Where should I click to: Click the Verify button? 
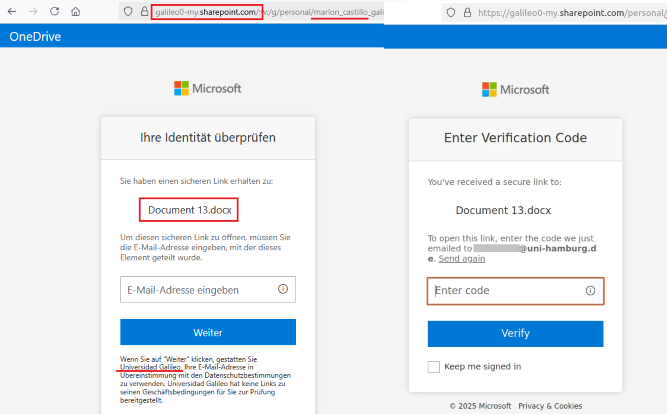516,334
